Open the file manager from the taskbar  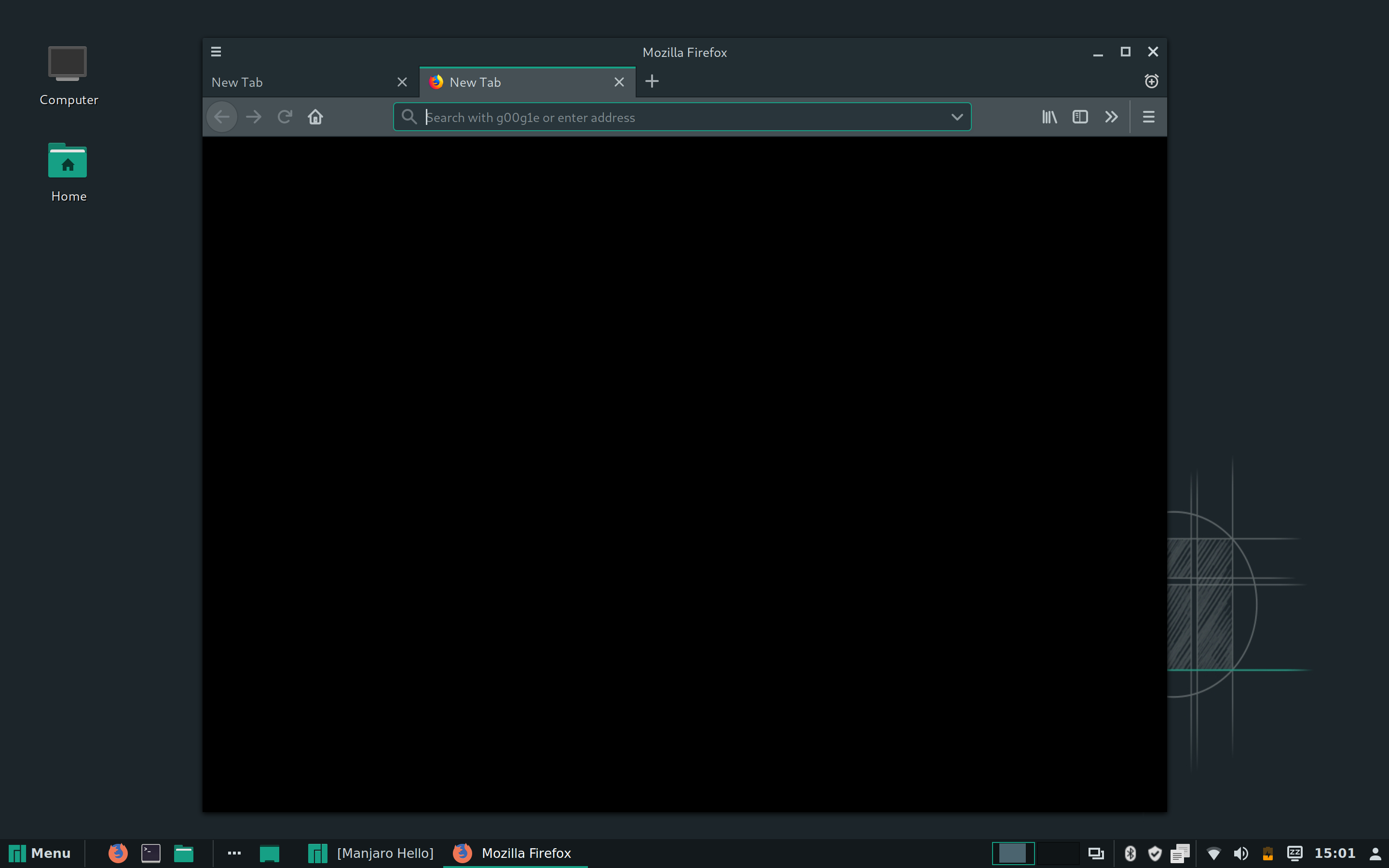[183, 853]
